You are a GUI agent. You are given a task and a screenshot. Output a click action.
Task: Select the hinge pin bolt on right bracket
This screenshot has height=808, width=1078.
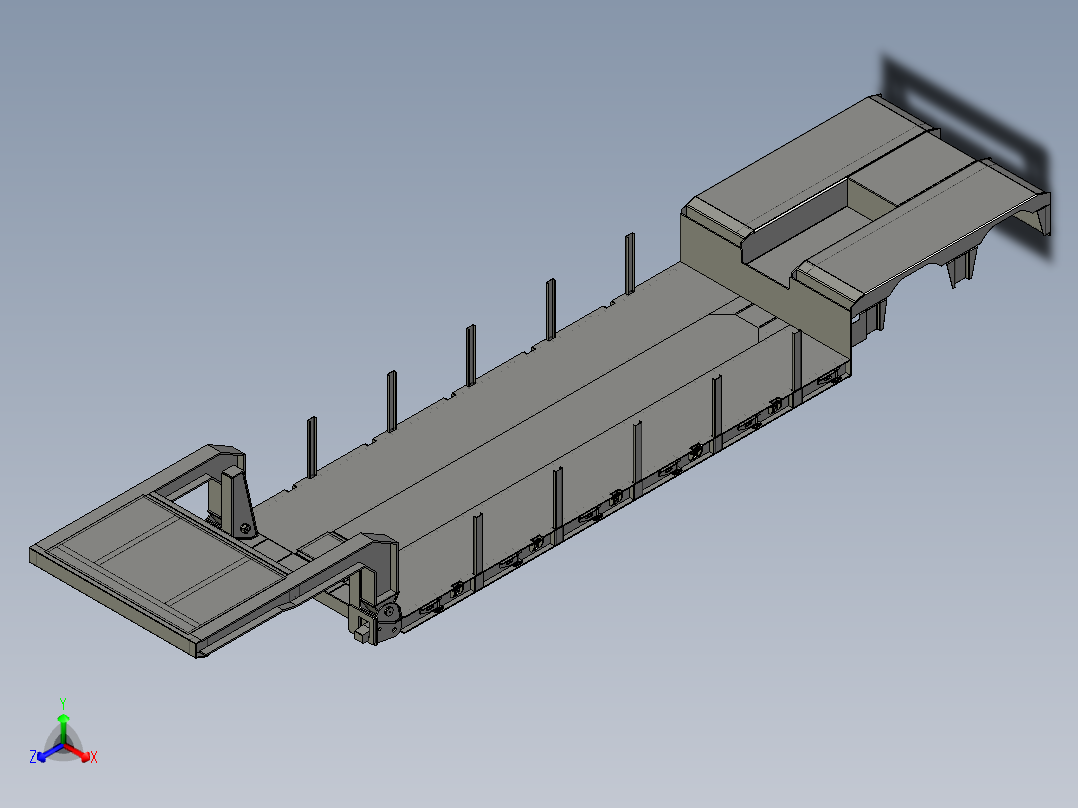click(x=388, y=611)
